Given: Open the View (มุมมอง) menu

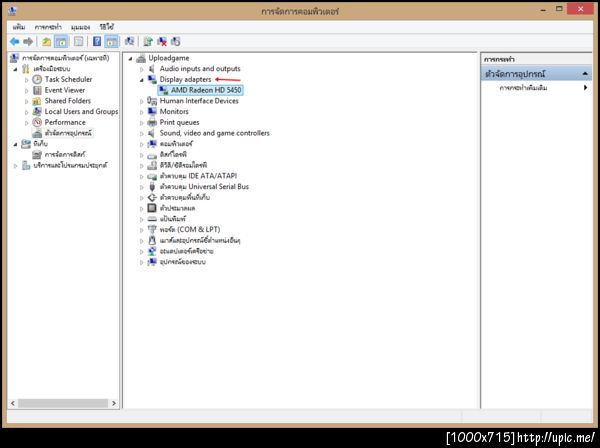Looking at the screenshot, I should [80, 27].
